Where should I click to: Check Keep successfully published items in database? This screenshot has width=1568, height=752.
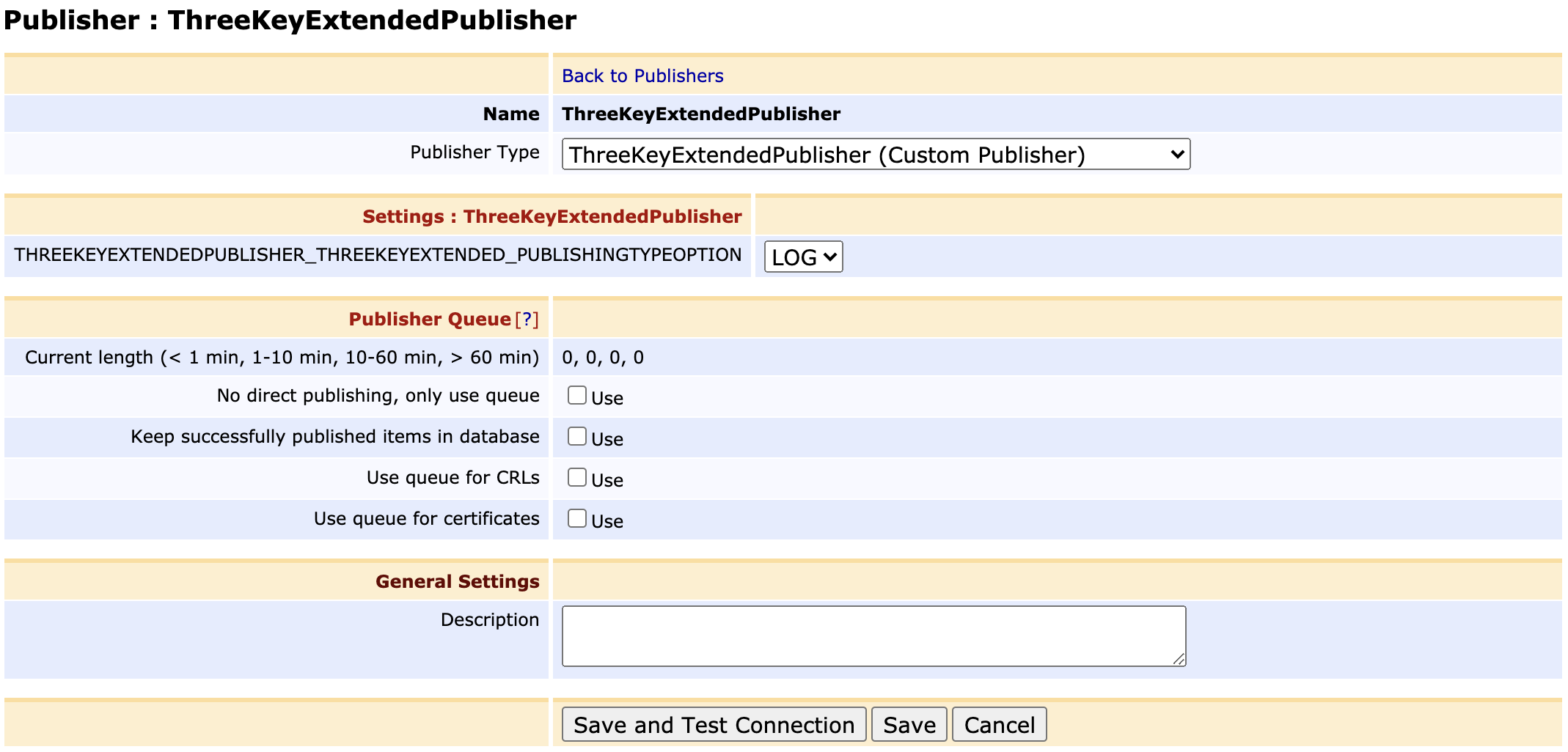pyautogui.click(x=577, y=435)
